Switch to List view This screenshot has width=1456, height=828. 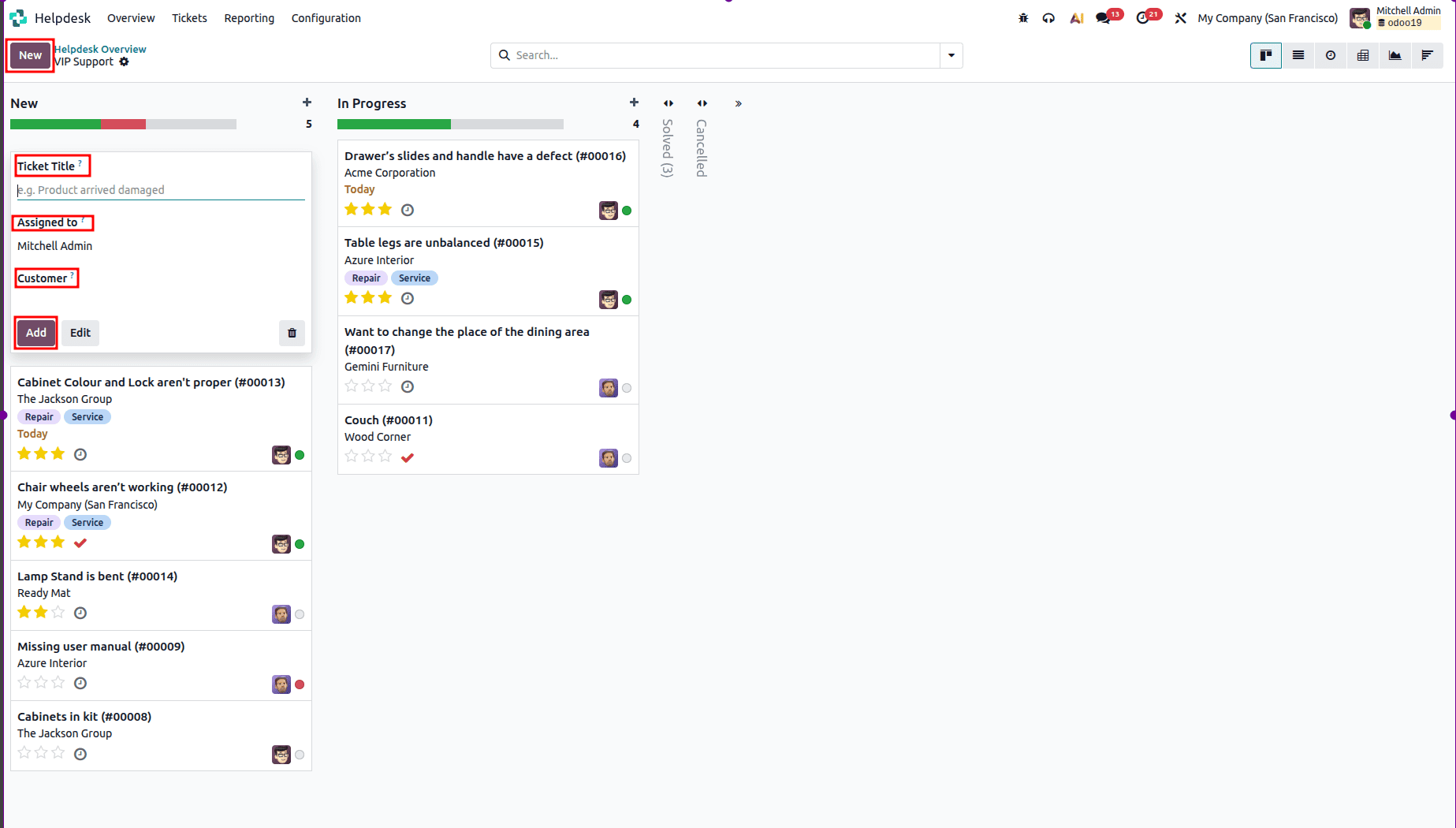[x=1298, y=55]
